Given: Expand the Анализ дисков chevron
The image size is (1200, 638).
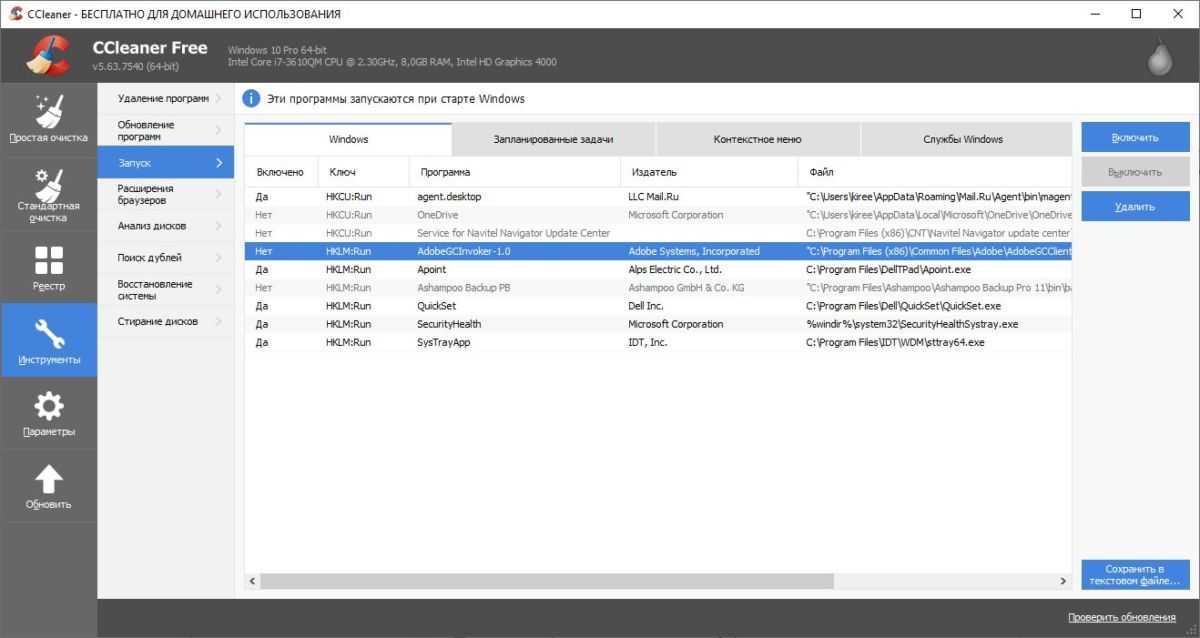Looking at the screenshot, I should 219,226.
